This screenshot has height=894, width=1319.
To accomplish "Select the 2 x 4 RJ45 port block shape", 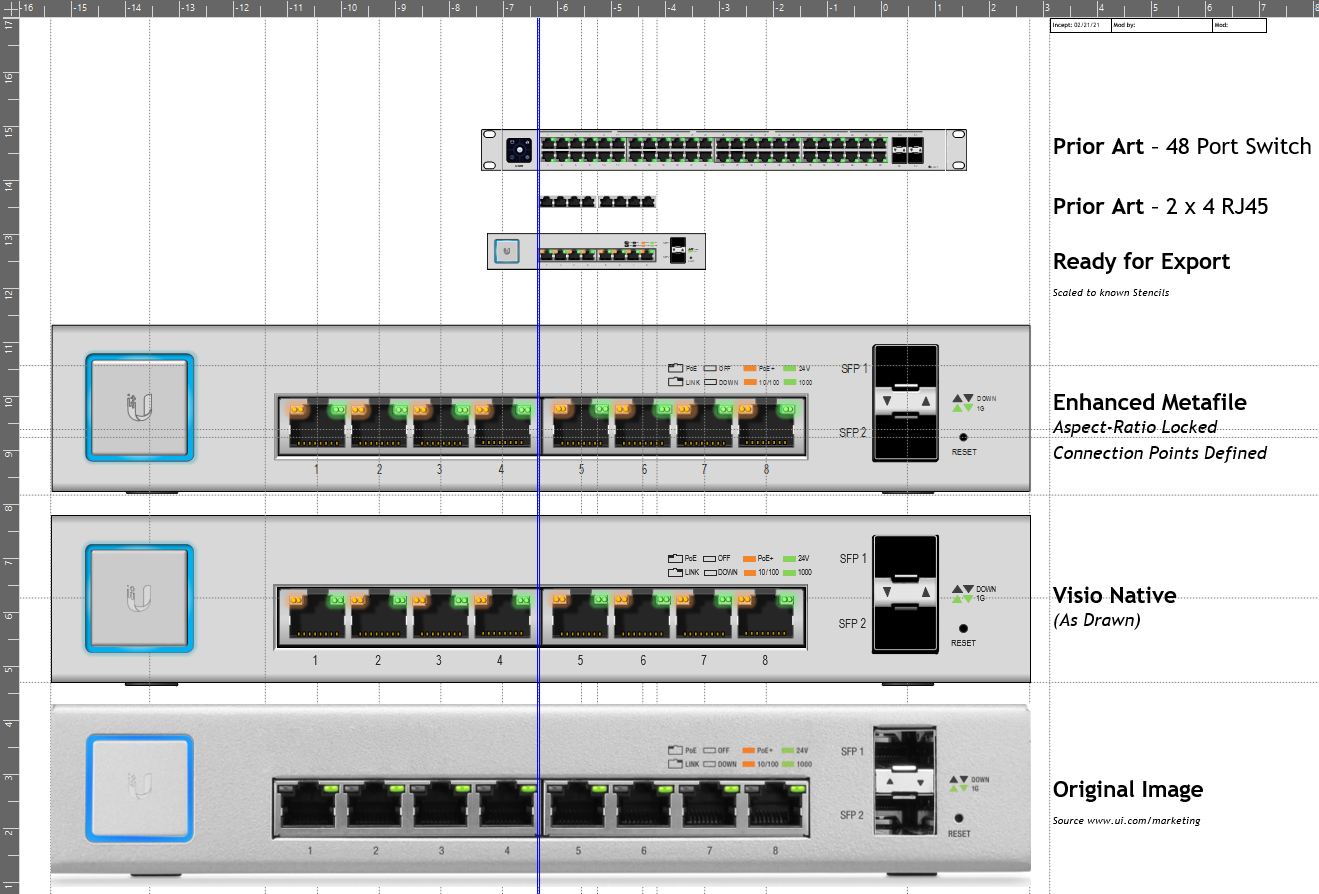I will click(597, 202).
